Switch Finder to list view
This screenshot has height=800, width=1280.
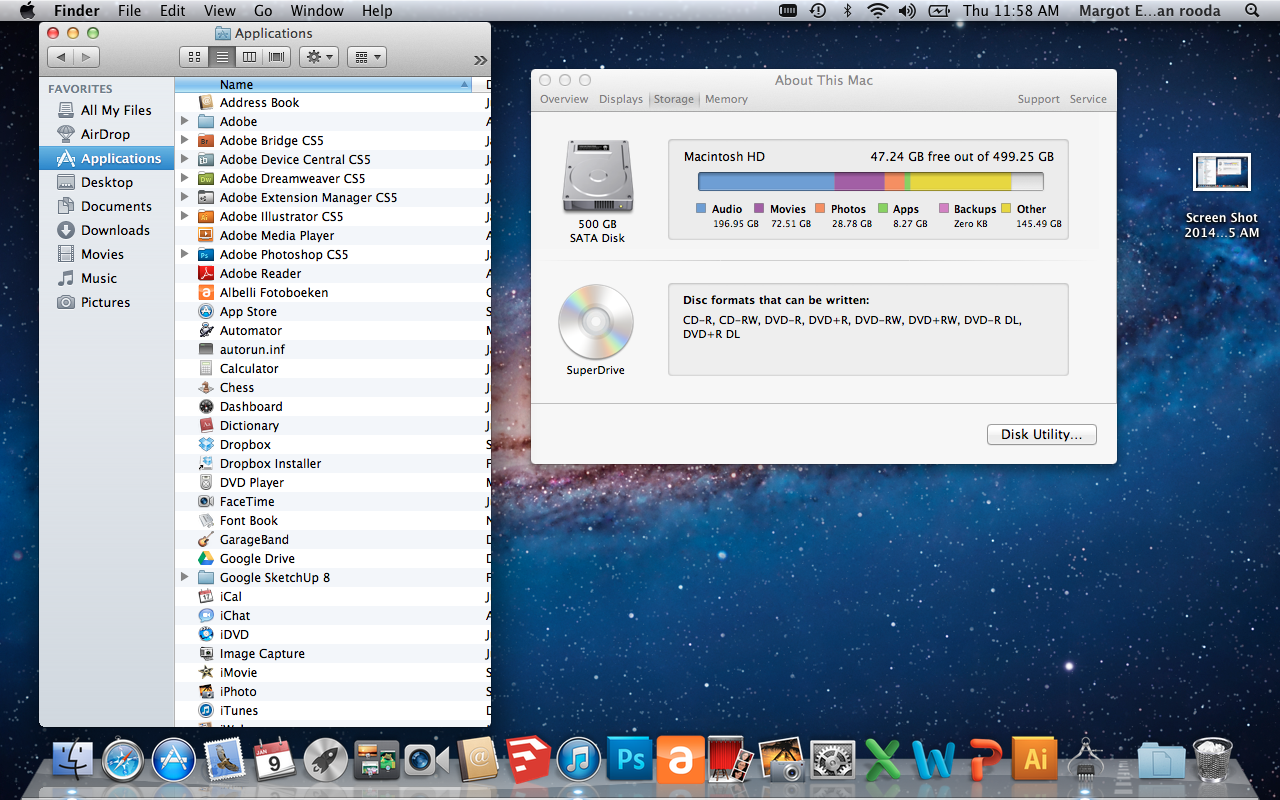pos(222,57)
